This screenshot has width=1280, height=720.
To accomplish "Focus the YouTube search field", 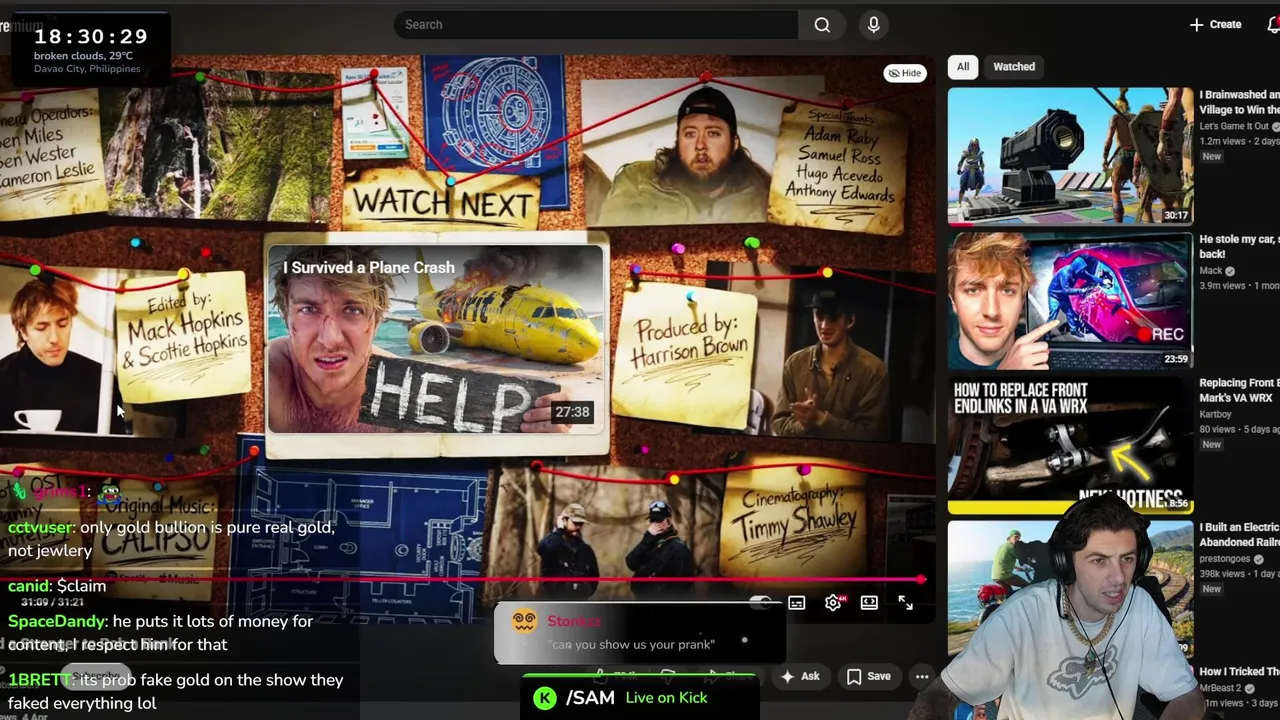I will pos(596,25).
